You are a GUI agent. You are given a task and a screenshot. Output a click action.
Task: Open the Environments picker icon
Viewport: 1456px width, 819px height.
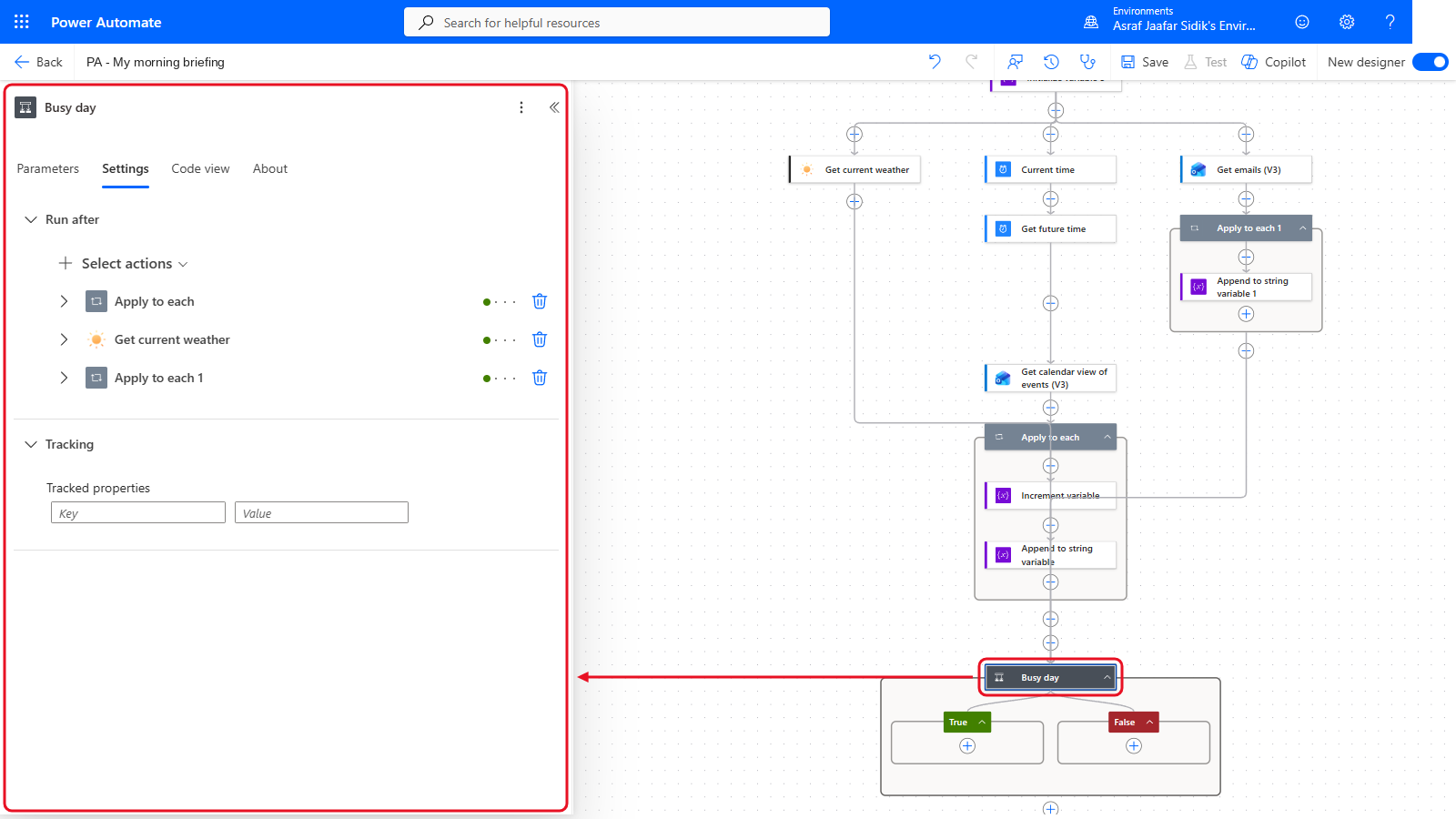(1091, 22)
